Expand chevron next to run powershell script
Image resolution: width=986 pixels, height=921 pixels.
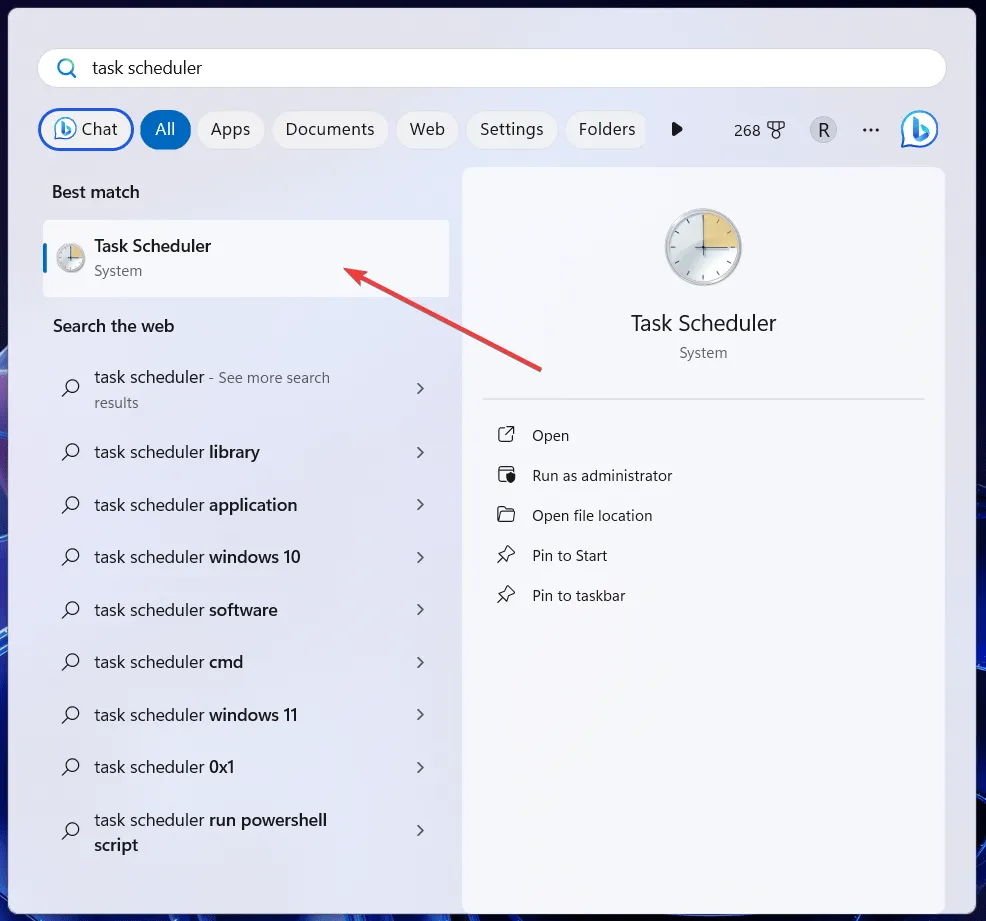point(420,831)
